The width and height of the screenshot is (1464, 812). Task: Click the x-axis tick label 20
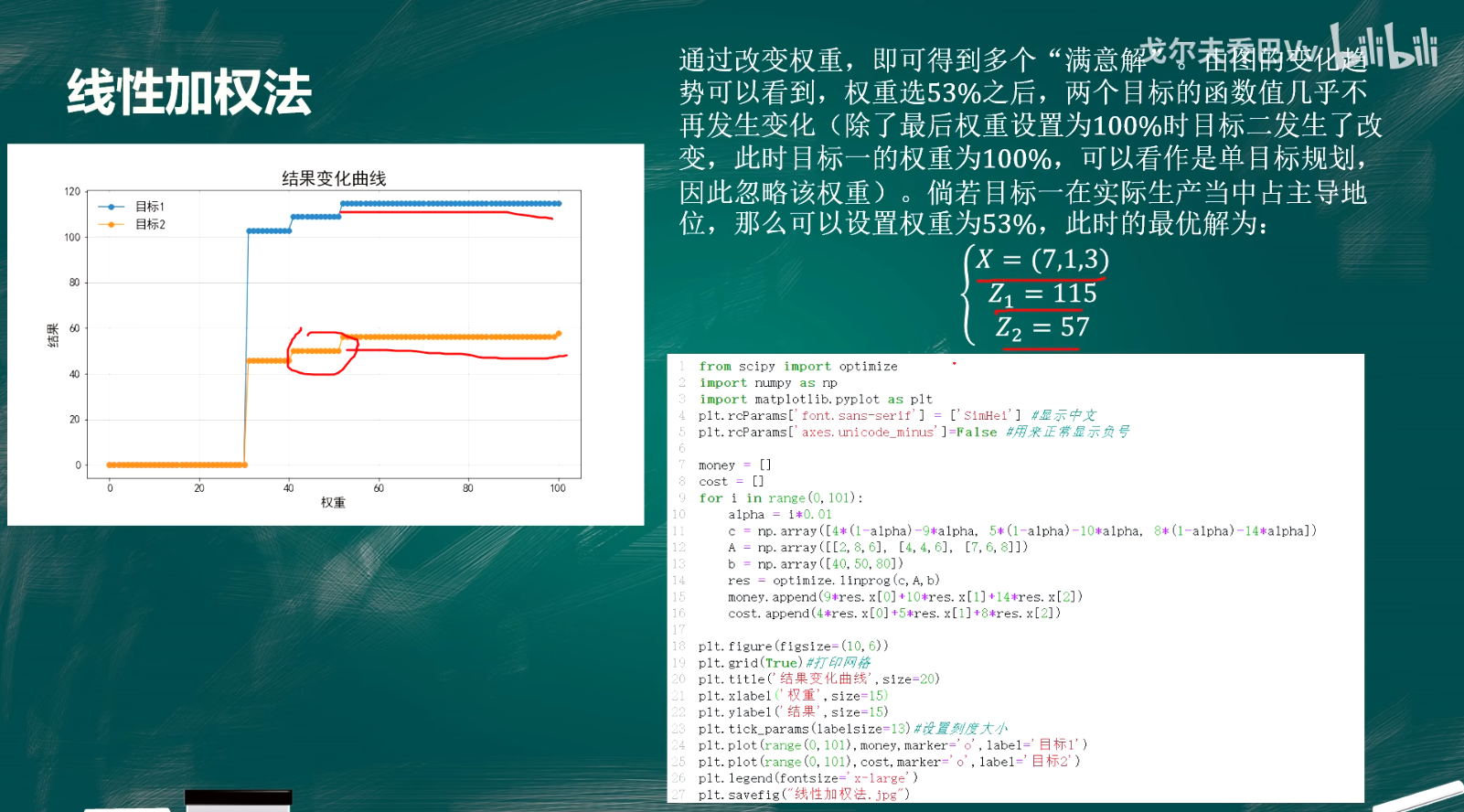199,487
